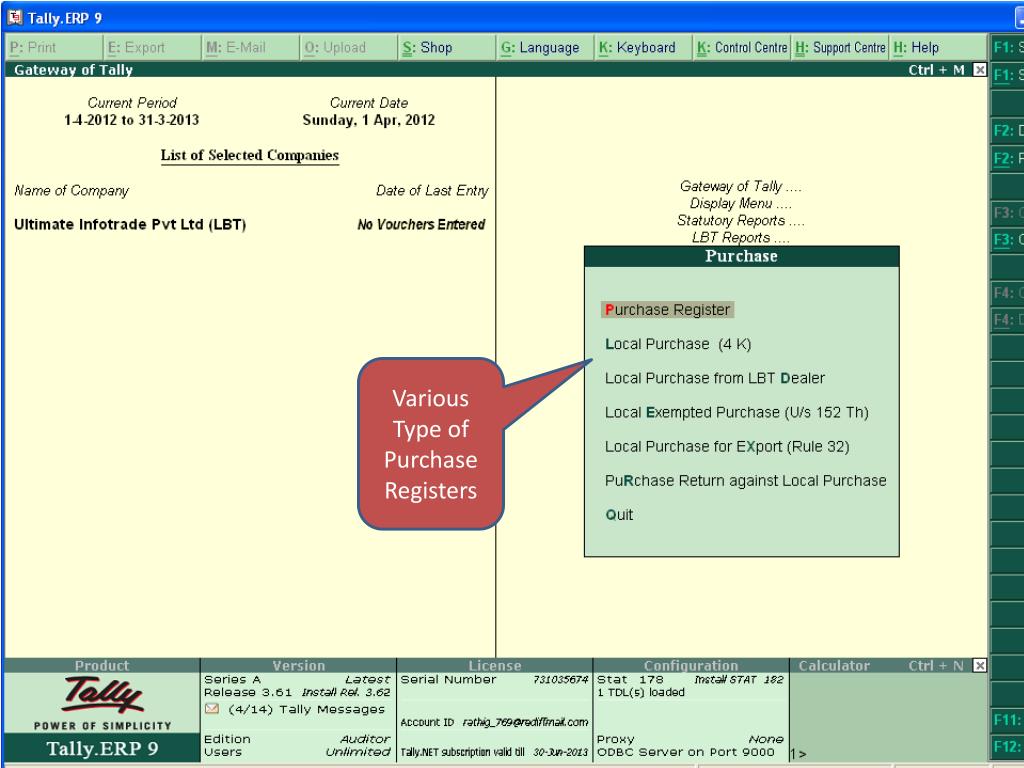This screenshot has width=1024, height=768.
Task: Close the Calculator panel X
Action: (x=979, y=665)
